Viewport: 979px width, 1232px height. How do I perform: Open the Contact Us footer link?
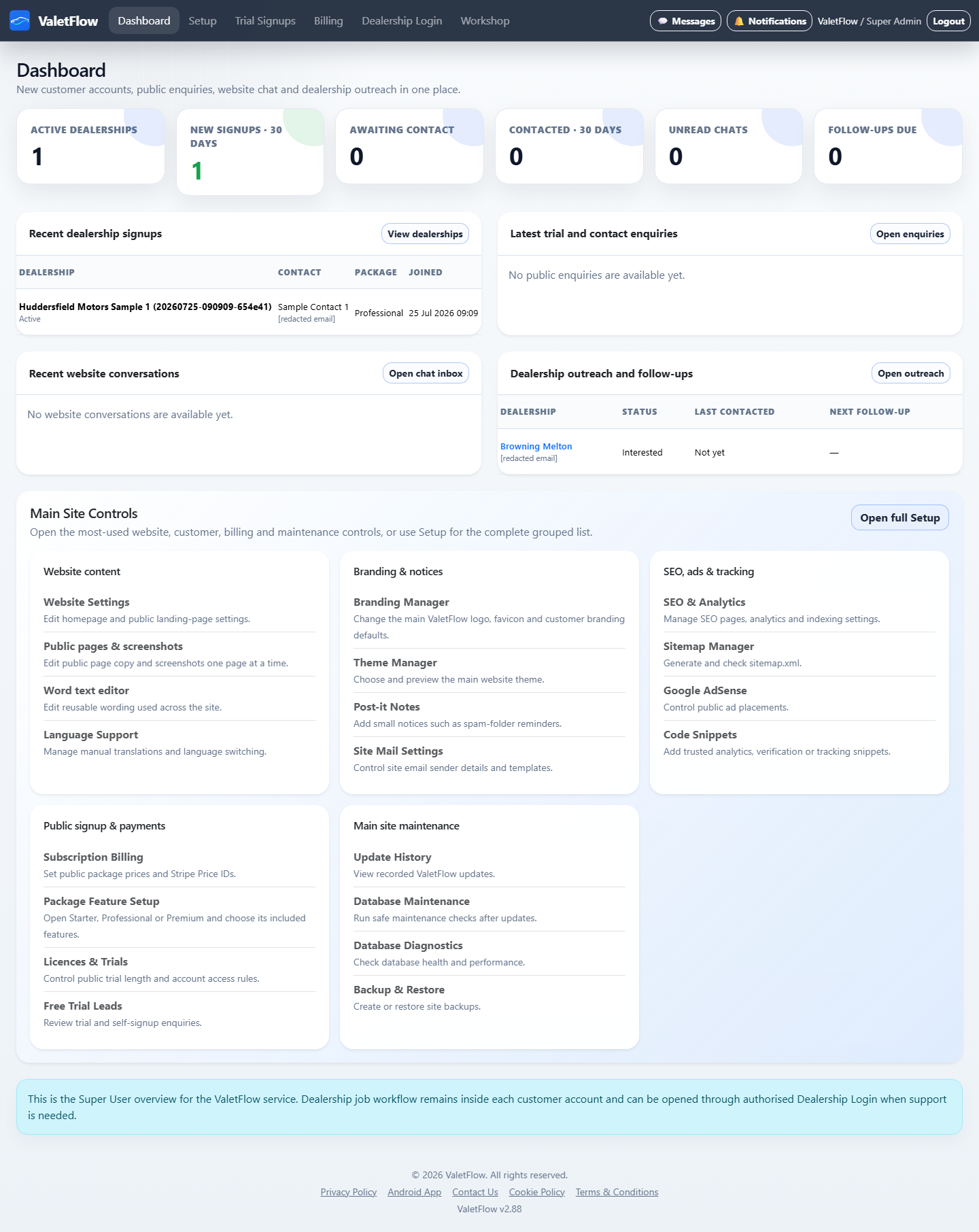coord(475,1192)
